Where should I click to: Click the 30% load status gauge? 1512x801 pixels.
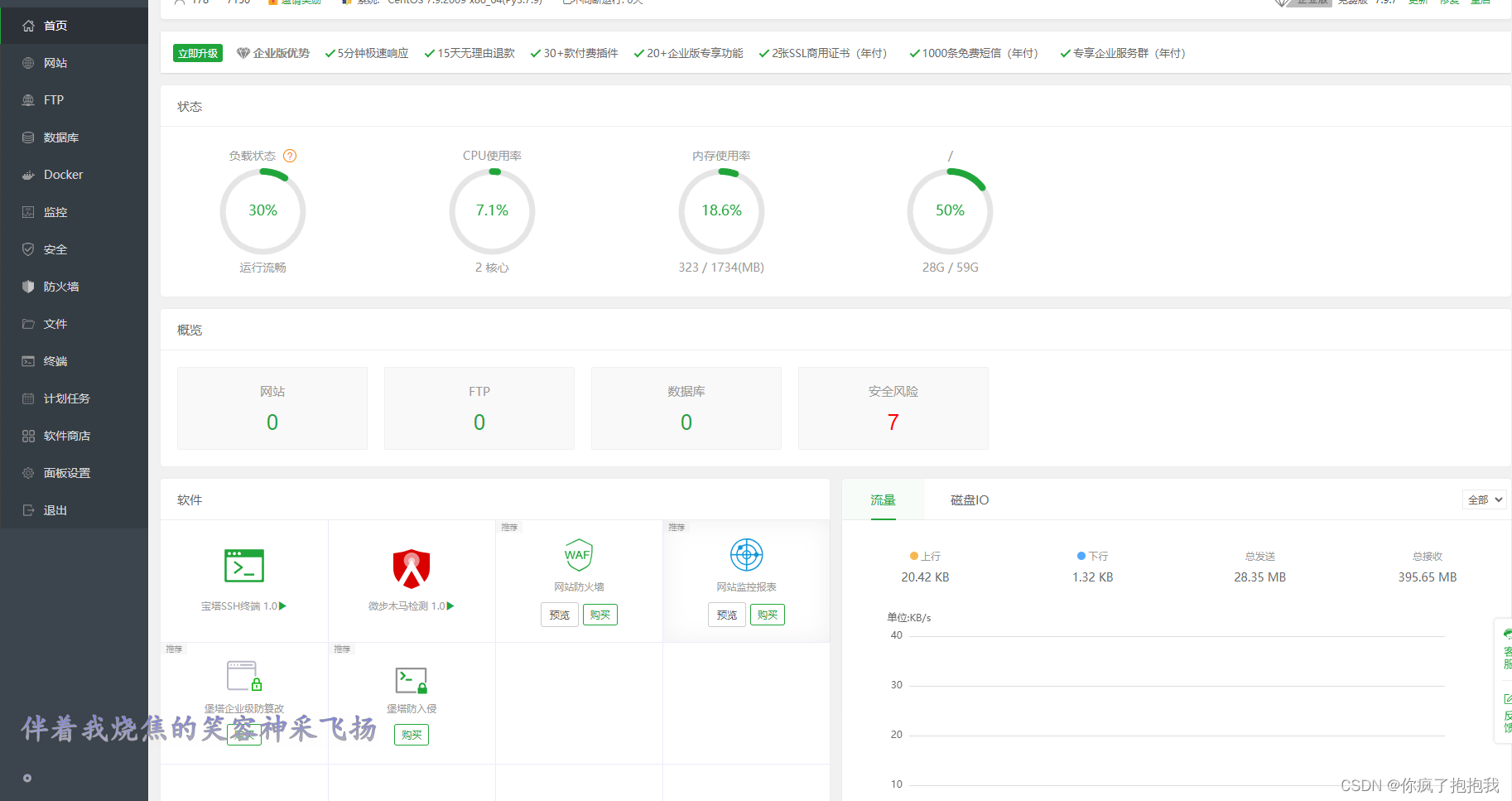(262, 211)
